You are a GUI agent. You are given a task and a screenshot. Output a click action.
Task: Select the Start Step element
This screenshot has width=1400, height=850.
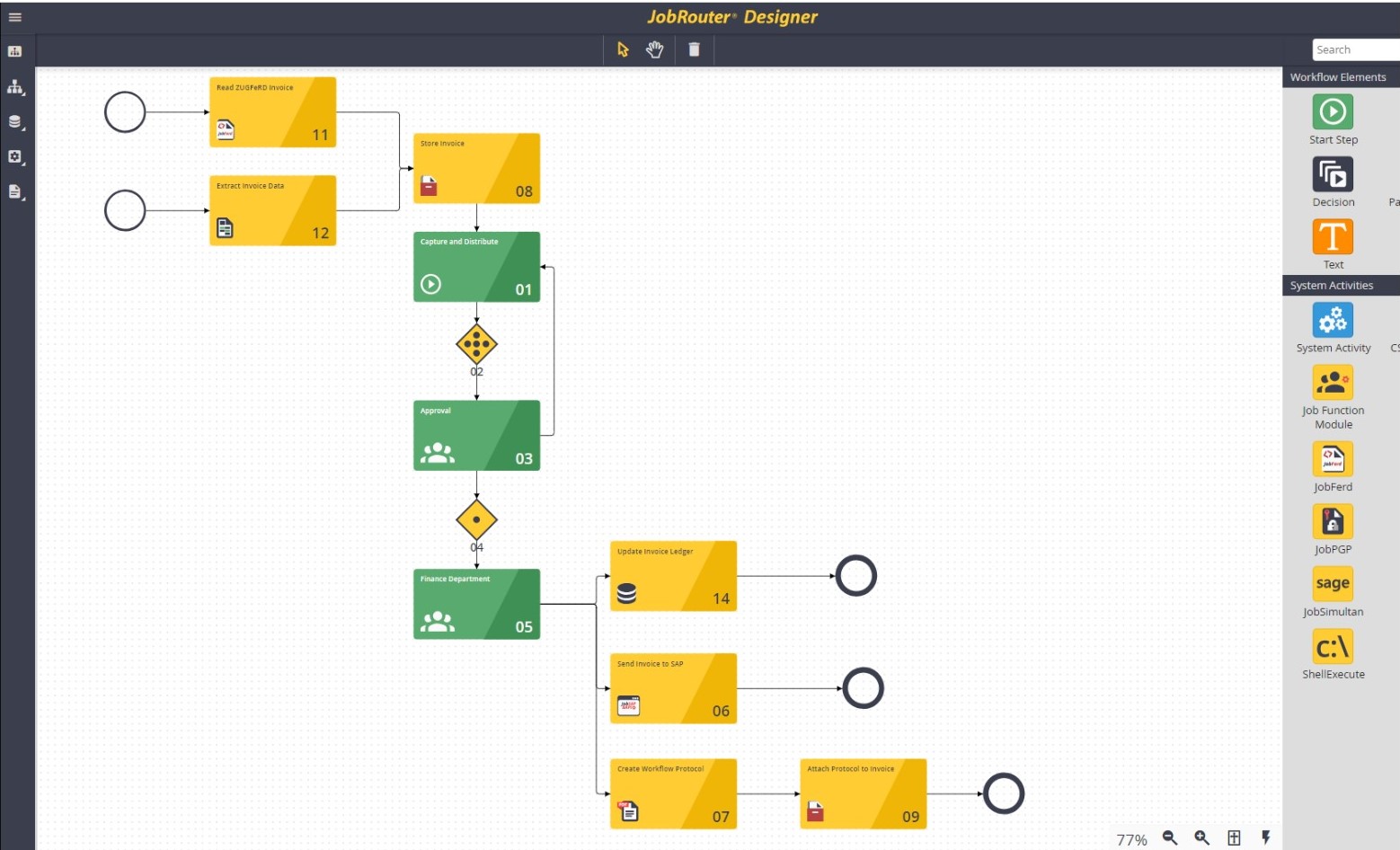click(1333, 112)
